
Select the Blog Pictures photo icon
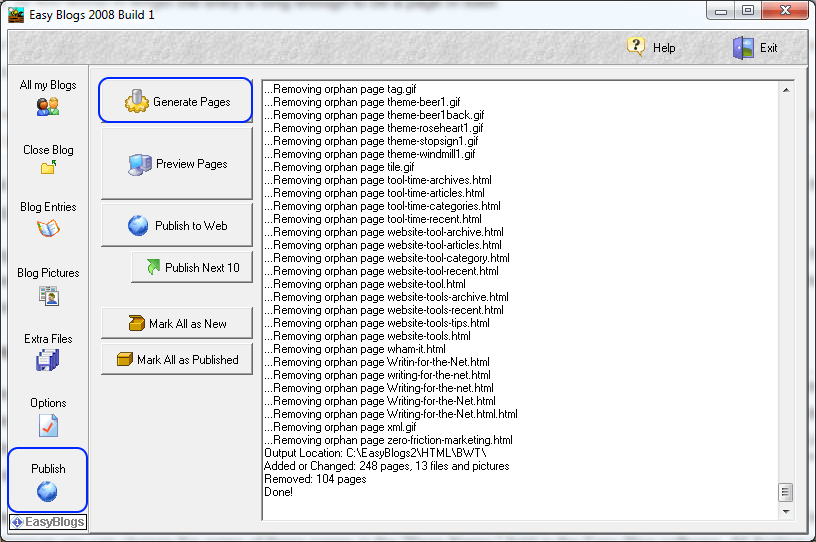point(48,296)
